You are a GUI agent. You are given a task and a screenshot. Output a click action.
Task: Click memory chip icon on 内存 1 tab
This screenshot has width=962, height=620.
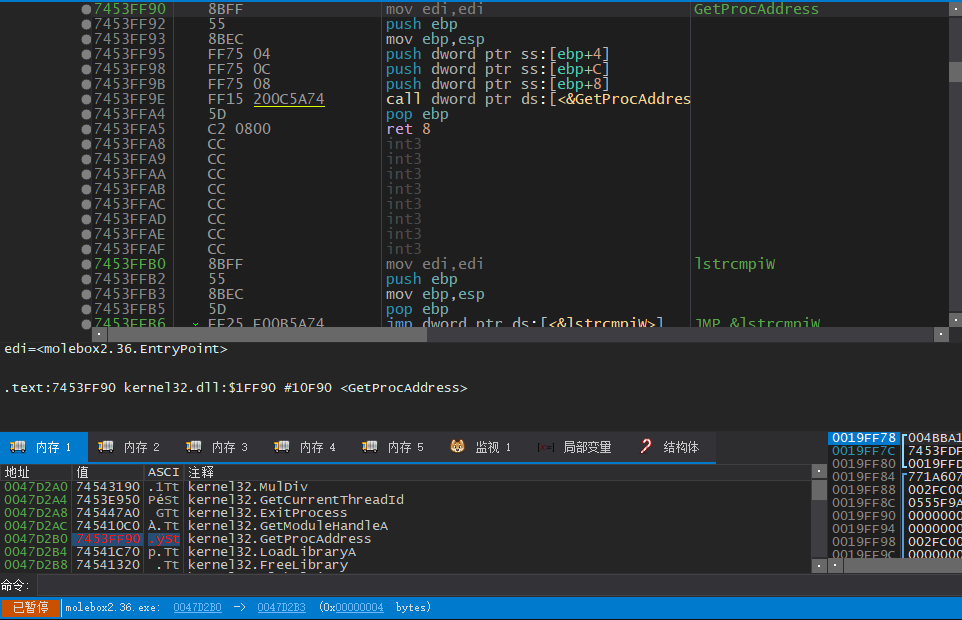(18, 447)
